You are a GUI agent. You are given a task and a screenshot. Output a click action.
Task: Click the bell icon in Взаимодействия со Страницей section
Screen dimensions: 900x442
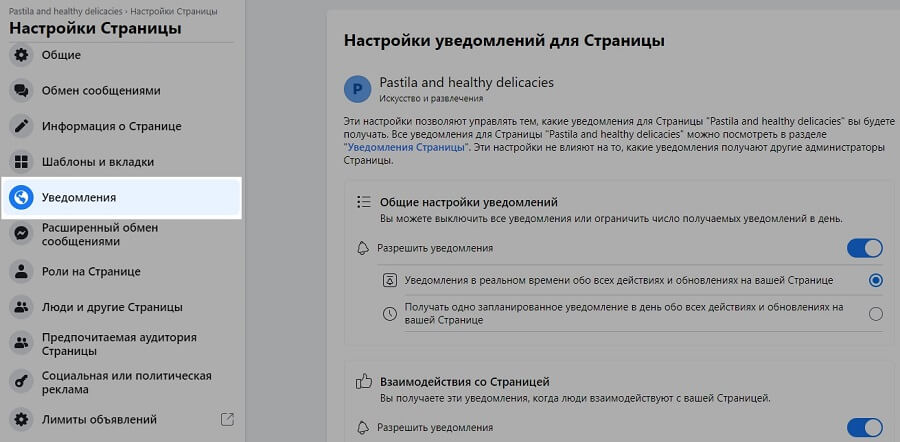coord(363,428)
